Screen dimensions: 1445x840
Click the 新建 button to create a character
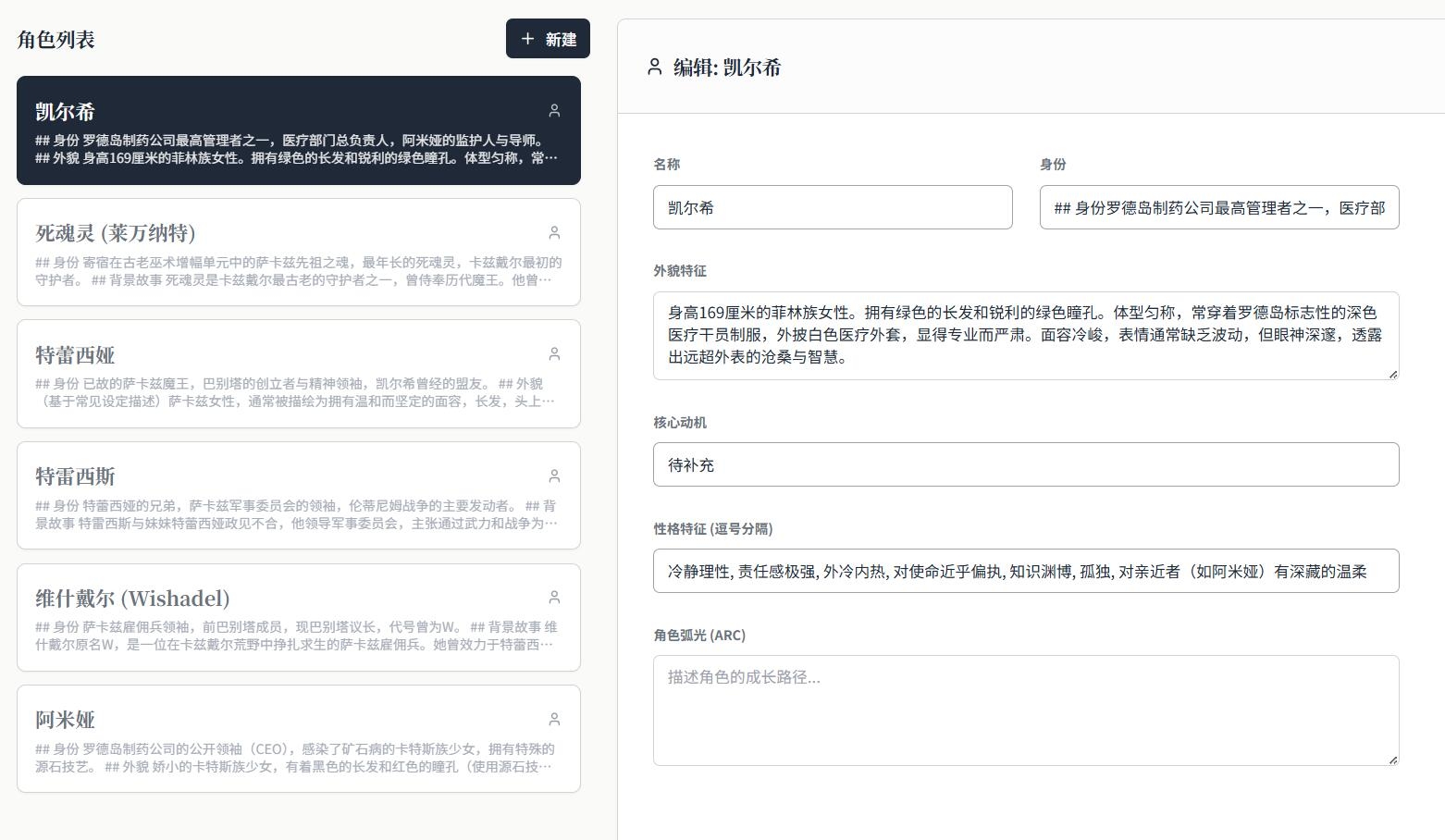coord(548,39)
